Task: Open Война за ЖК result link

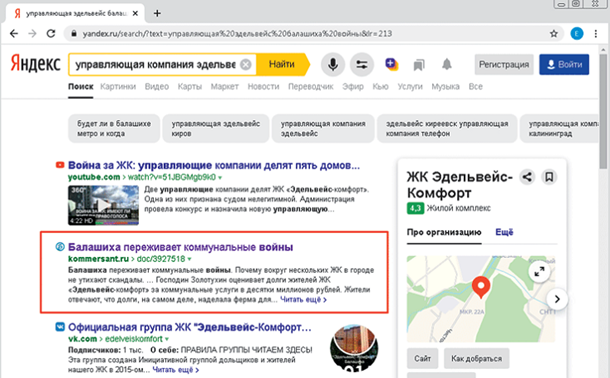Action: (x=214, y=165)
